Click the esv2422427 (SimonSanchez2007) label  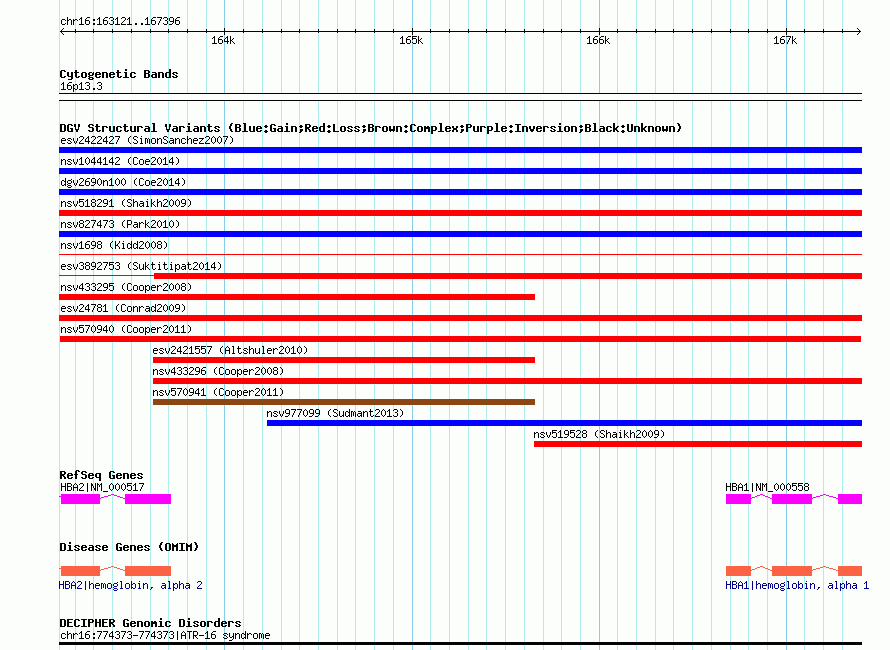(x=147, y=140)
